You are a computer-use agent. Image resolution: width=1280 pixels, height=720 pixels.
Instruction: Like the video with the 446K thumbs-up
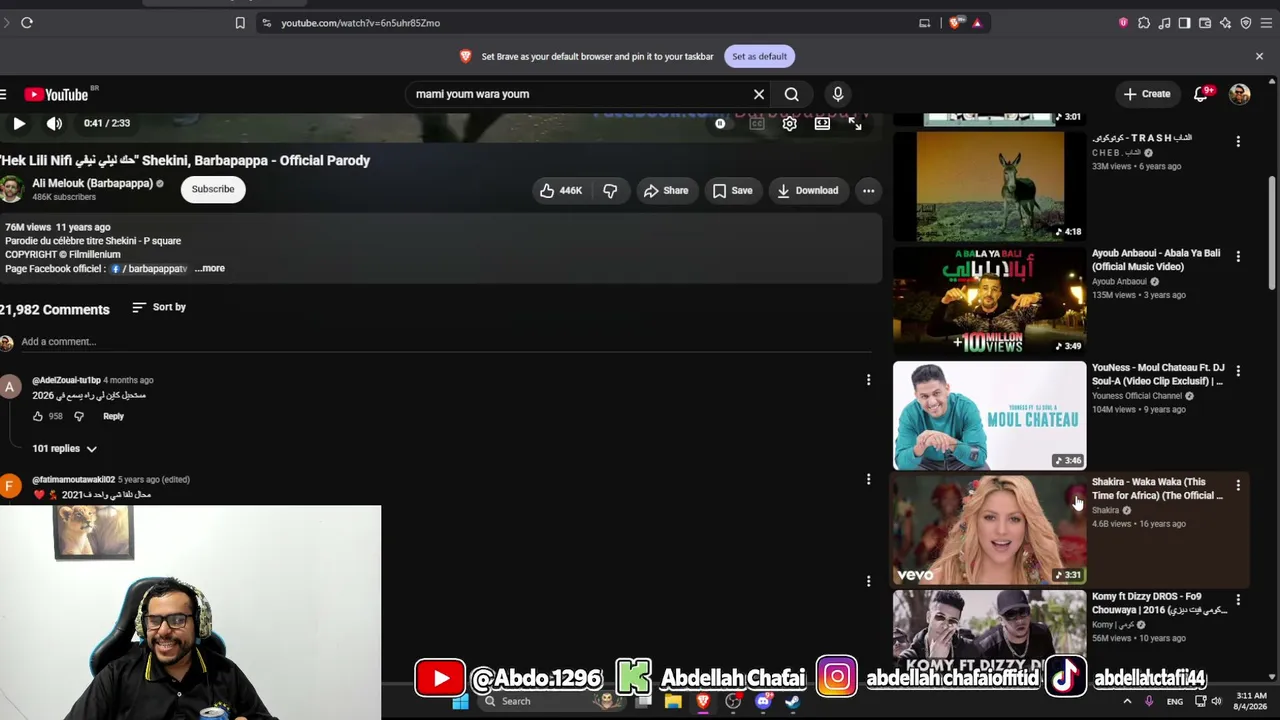tap(561, 191)
